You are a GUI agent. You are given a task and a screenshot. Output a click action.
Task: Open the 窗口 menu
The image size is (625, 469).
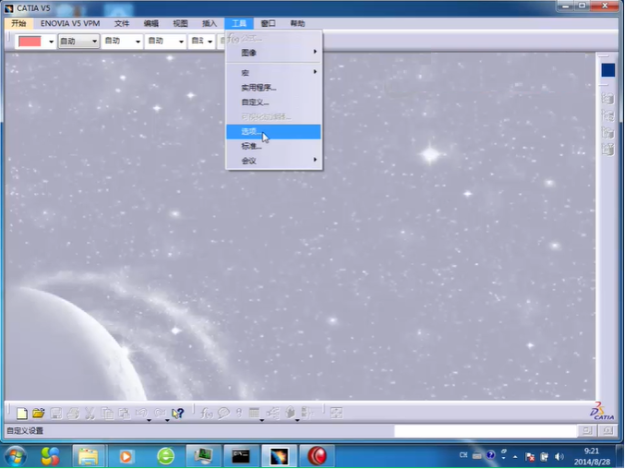click(268, 24)
